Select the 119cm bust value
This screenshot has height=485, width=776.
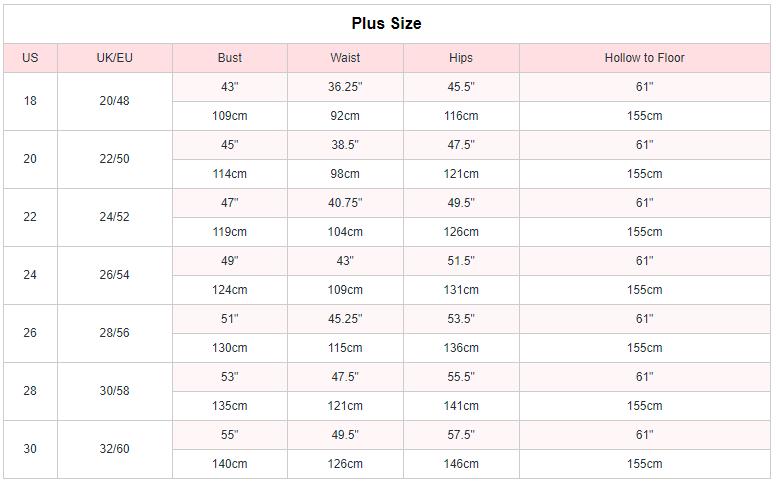click(x=229, y=232)
